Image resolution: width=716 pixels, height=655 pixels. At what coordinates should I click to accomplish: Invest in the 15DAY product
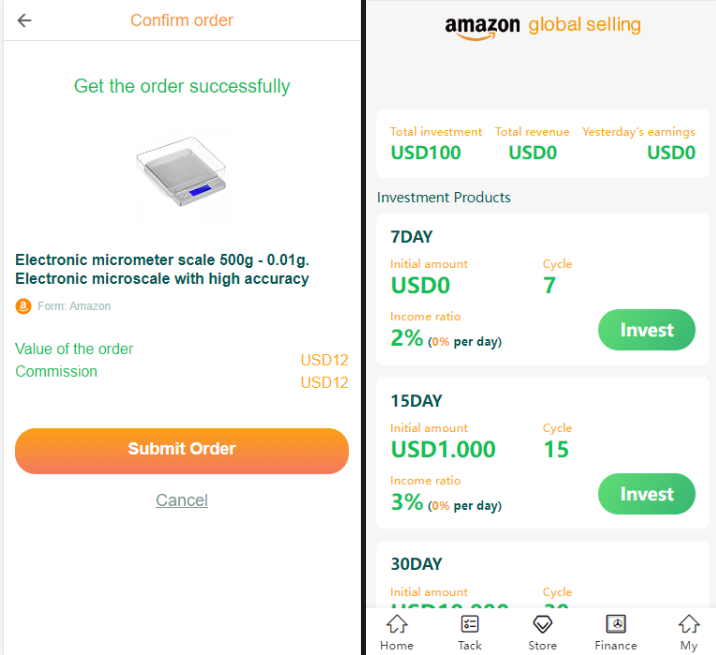tap(647, 494)
